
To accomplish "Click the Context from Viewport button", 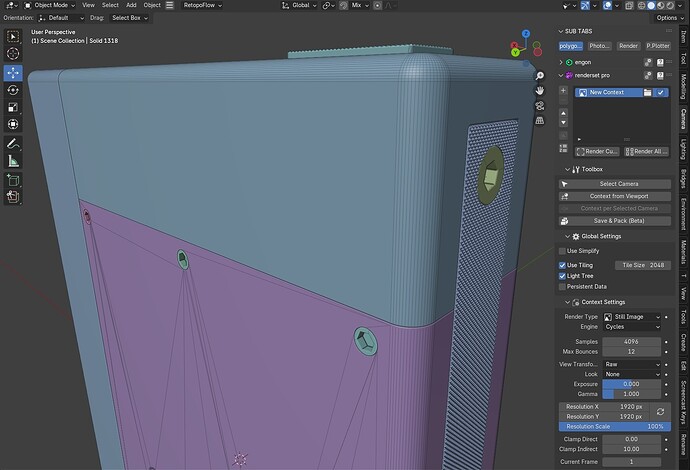I will pos(615,196).
